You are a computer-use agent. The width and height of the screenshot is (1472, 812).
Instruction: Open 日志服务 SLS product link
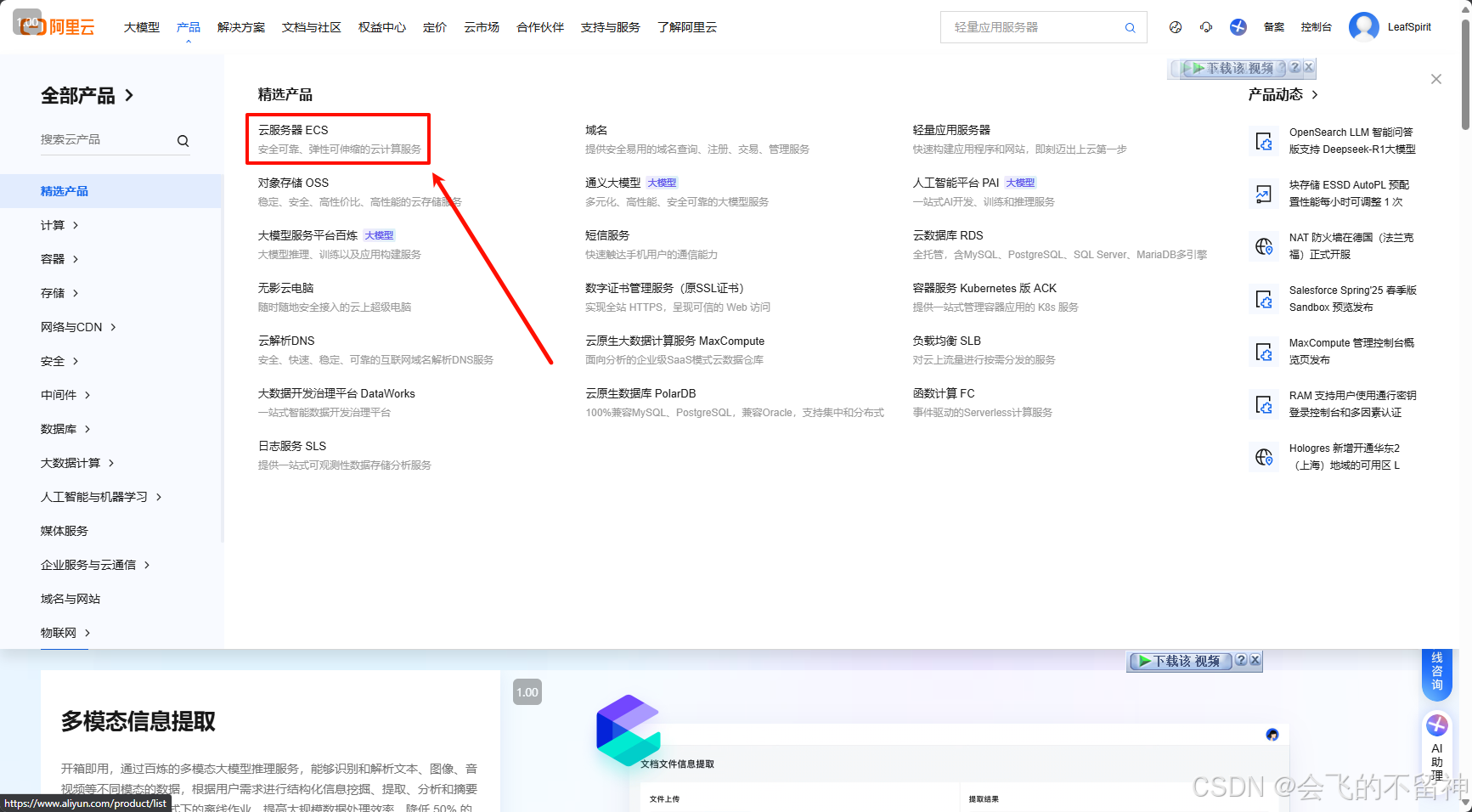[x=292, y=446]
